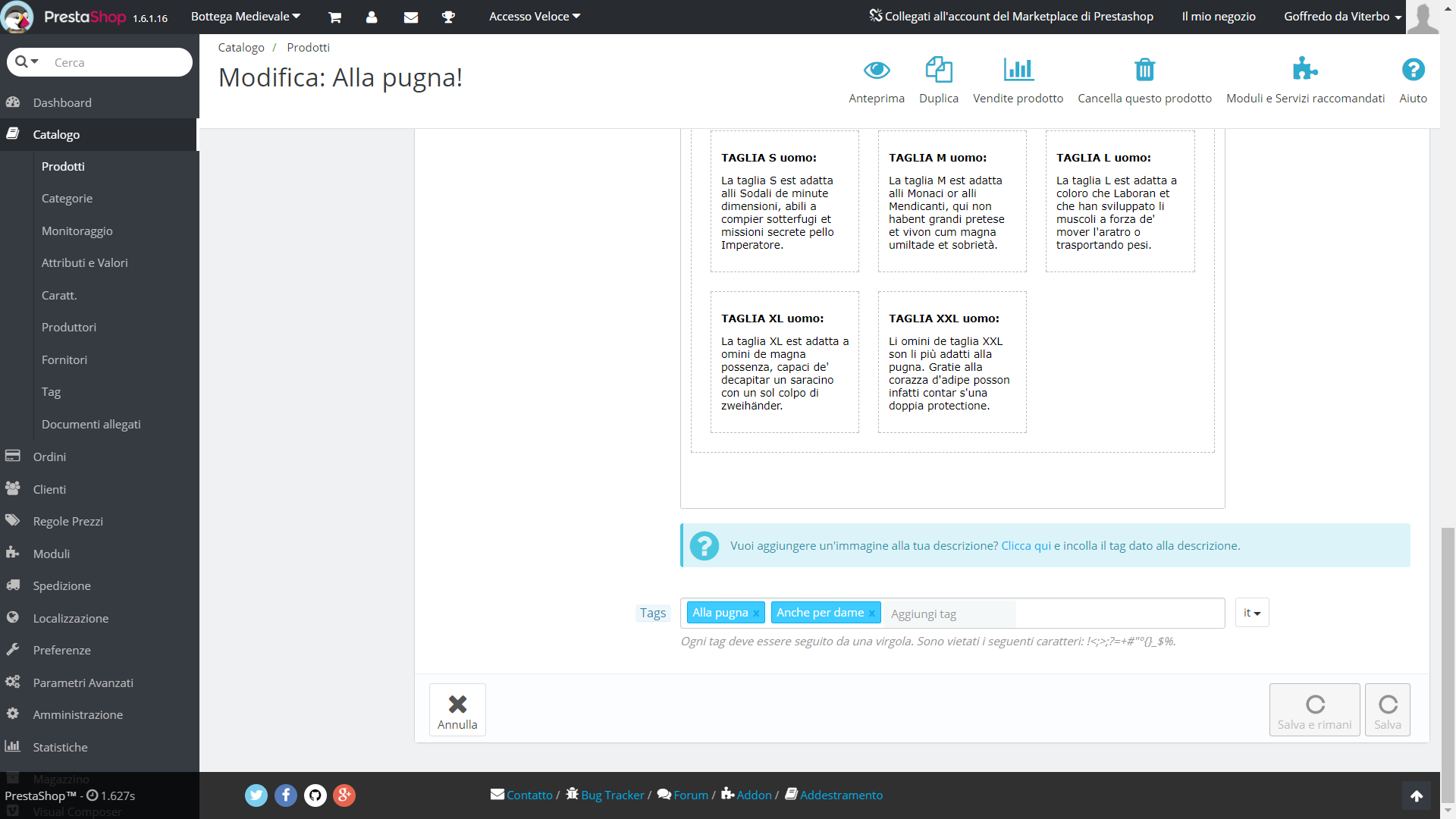Open Vendite prodotto chart icon
Viewport: 1456px width, 819px height.
1018,71
